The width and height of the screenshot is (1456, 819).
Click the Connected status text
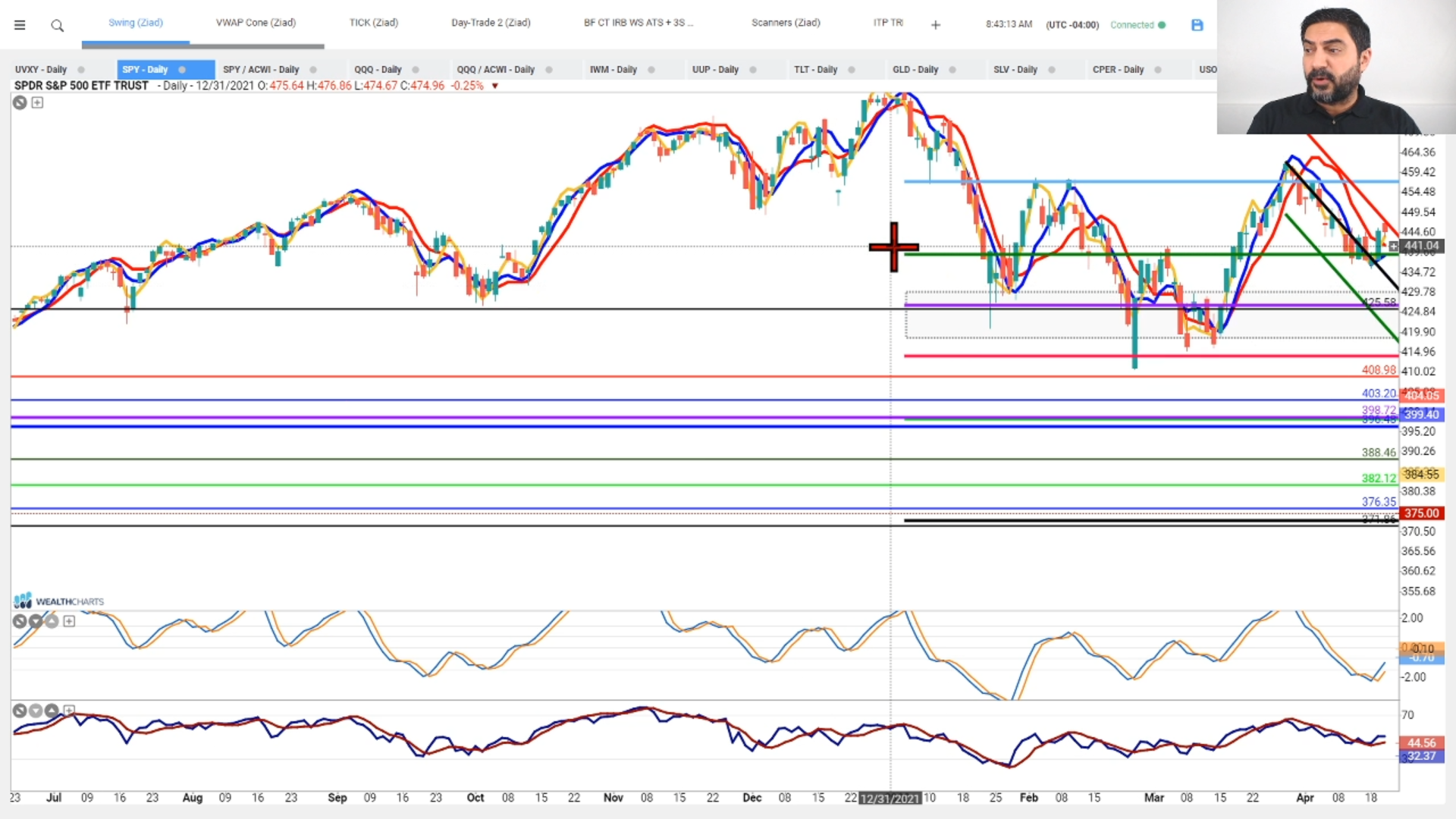click(1131, 25)
